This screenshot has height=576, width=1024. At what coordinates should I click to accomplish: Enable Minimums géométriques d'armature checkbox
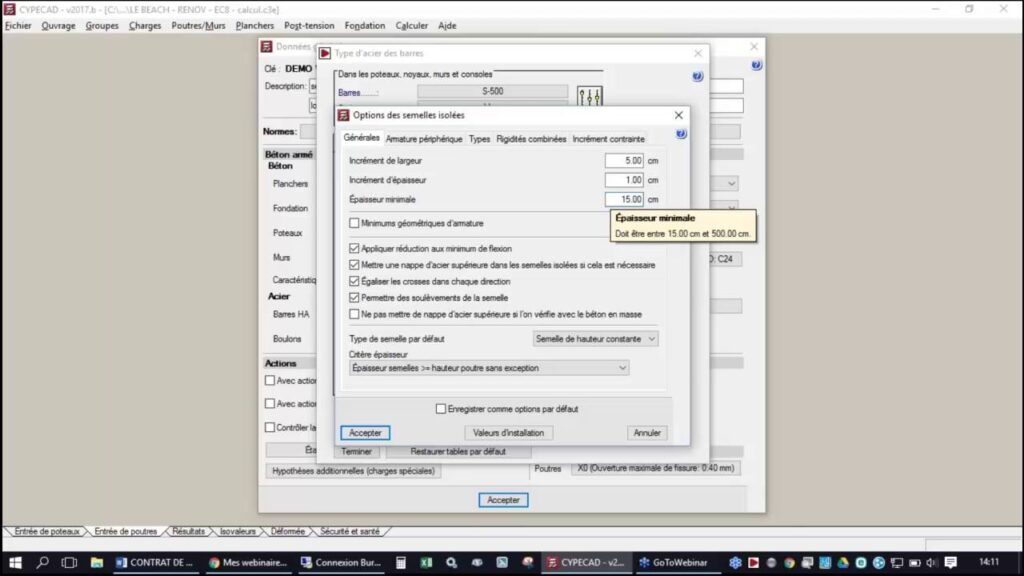pyautogui.click(x=354, y=223)
